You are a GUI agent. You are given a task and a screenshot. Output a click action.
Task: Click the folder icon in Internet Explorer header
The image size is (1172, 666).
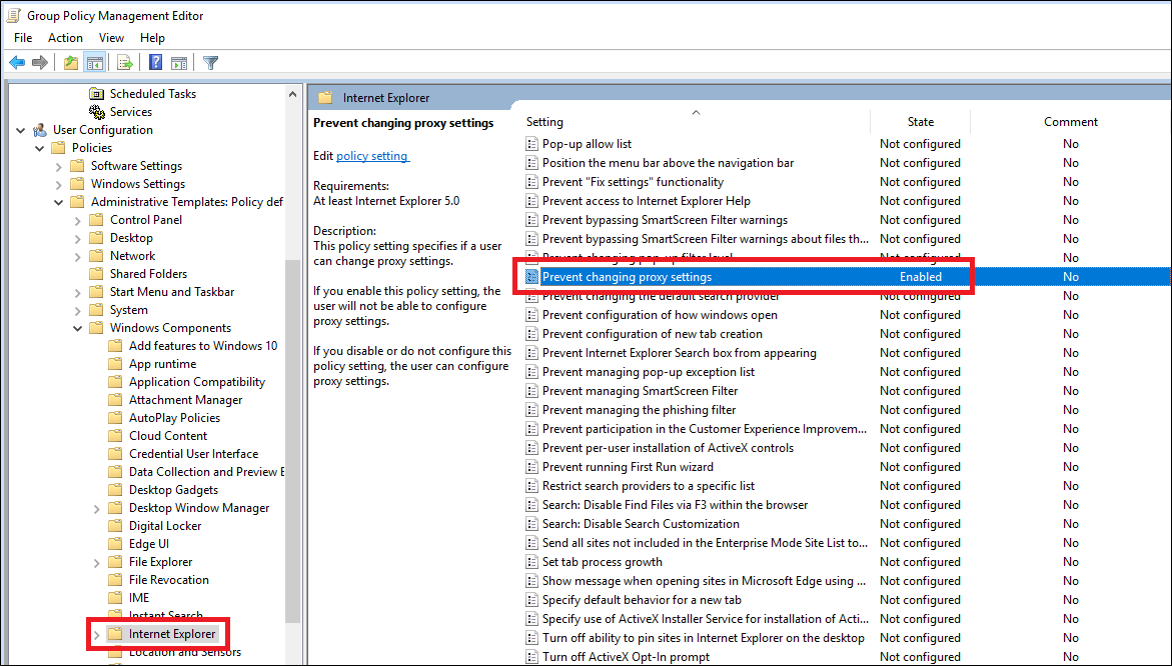click(325, 98)
